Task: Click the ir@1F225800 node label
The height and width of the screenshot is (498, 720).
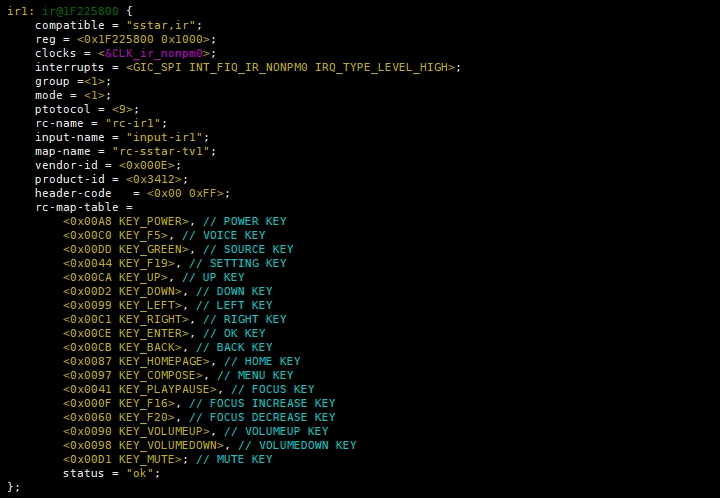Action: point(80,11)
